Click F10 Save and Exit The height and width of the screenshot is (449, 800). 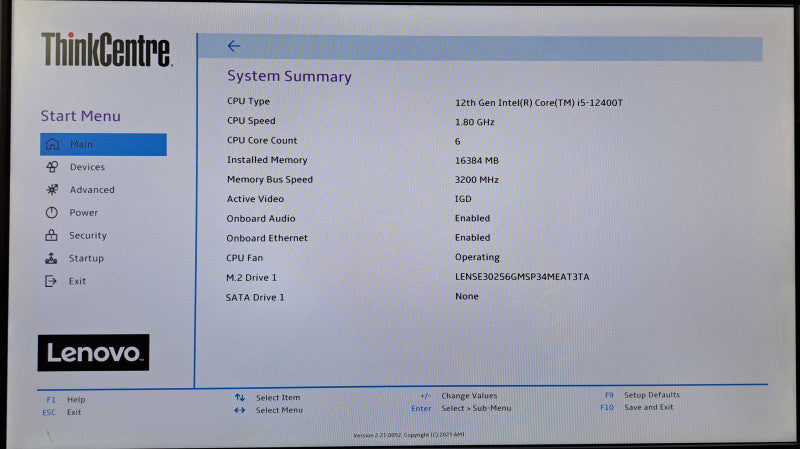[x=637, y=407]
